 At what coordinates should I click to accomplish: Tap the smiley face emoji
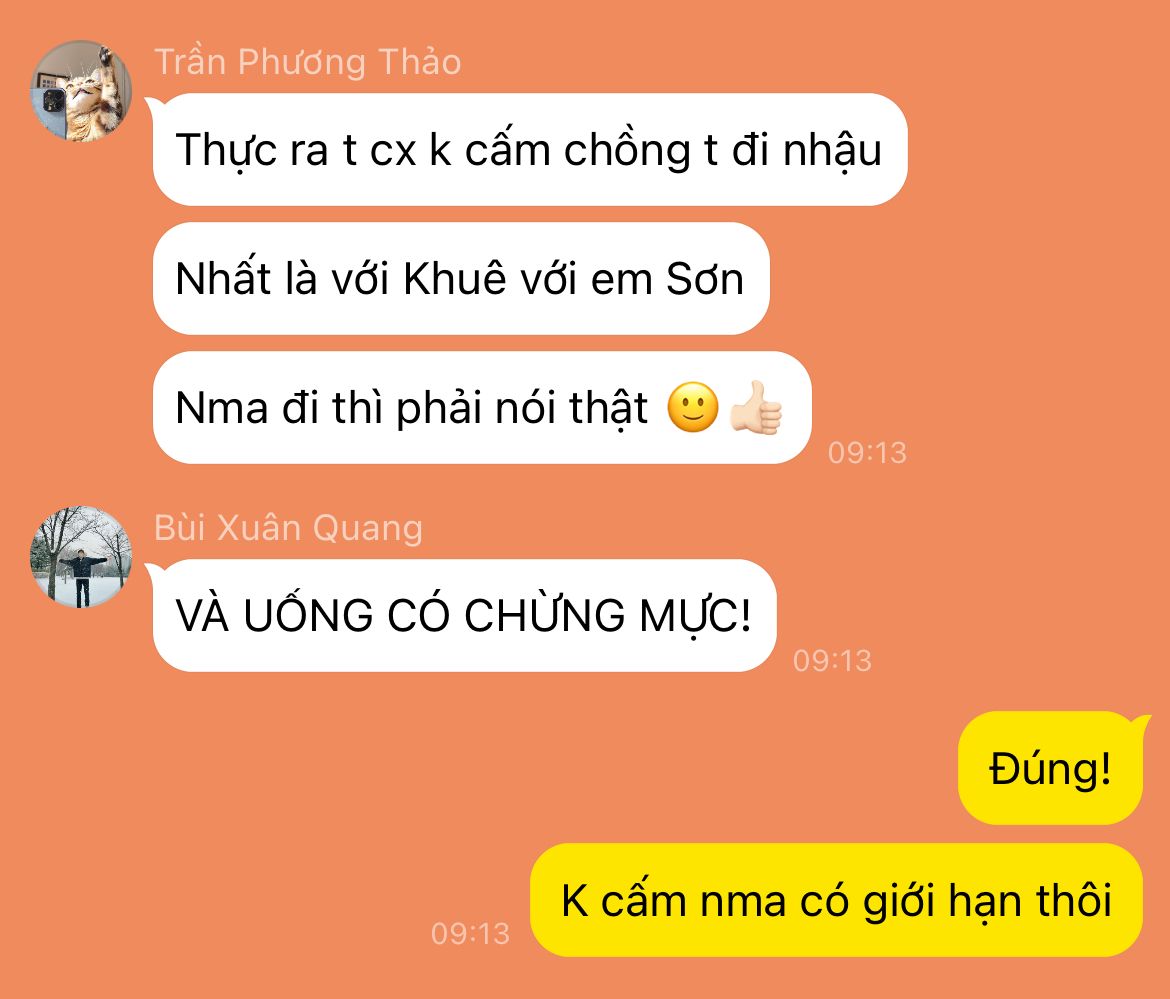click(x=692, y=407)
